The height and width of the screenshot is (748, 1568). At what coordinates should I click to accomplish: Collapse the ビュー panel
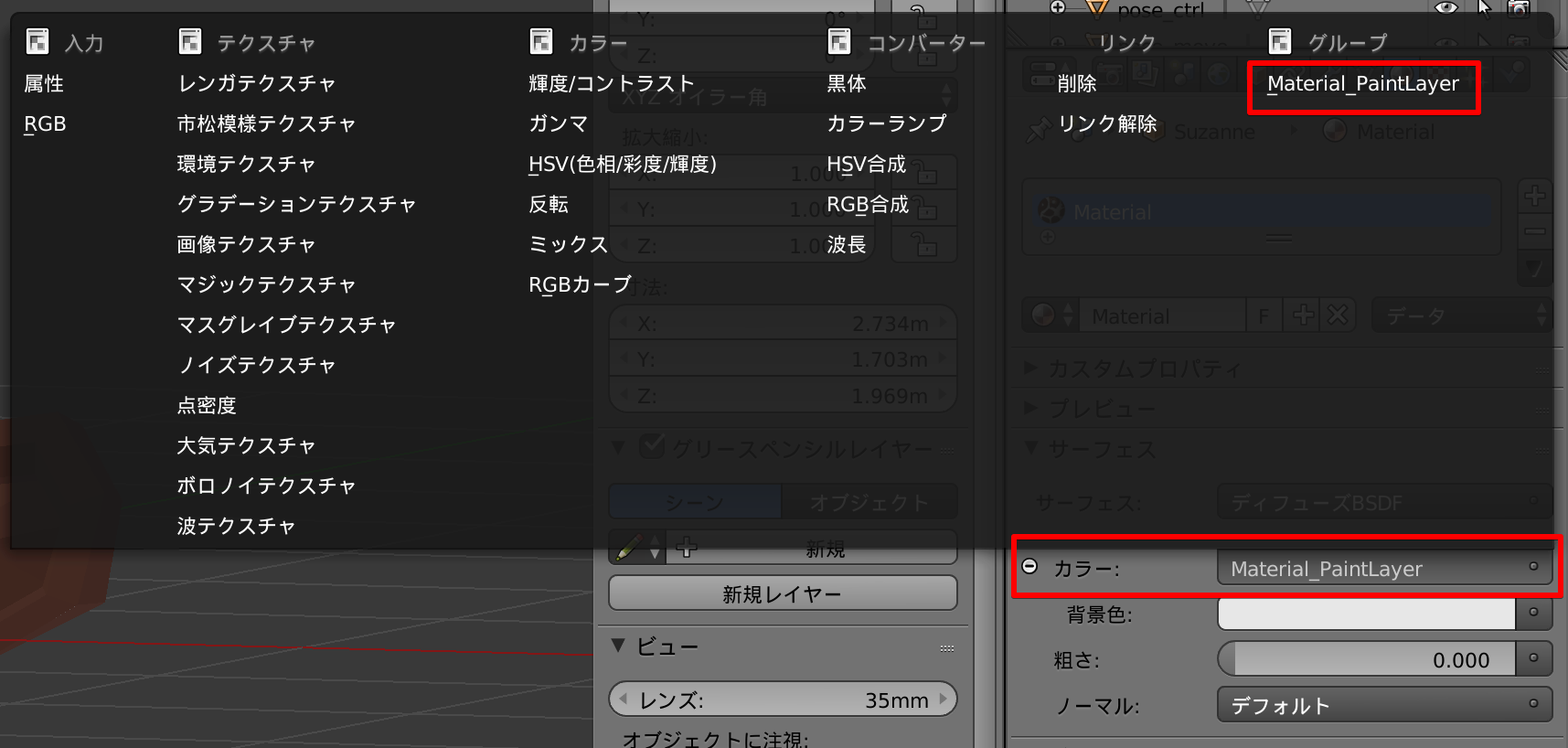click(x=618, y=646)
